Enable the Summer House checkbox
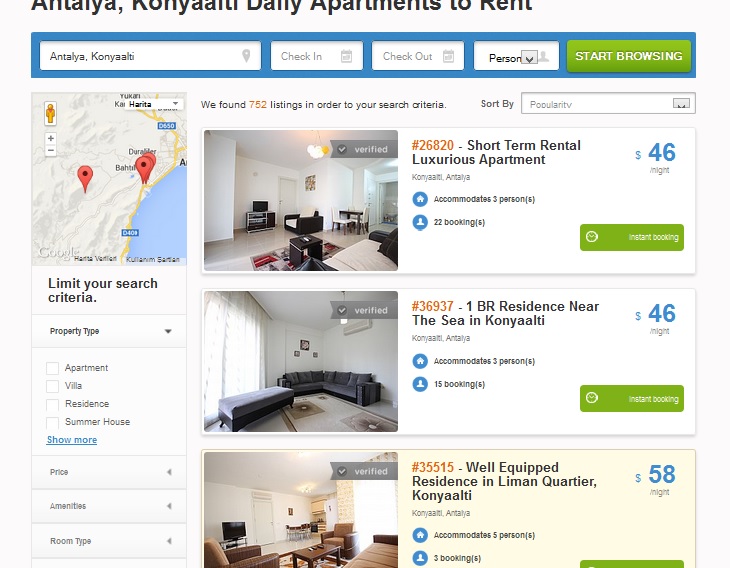 53,422
